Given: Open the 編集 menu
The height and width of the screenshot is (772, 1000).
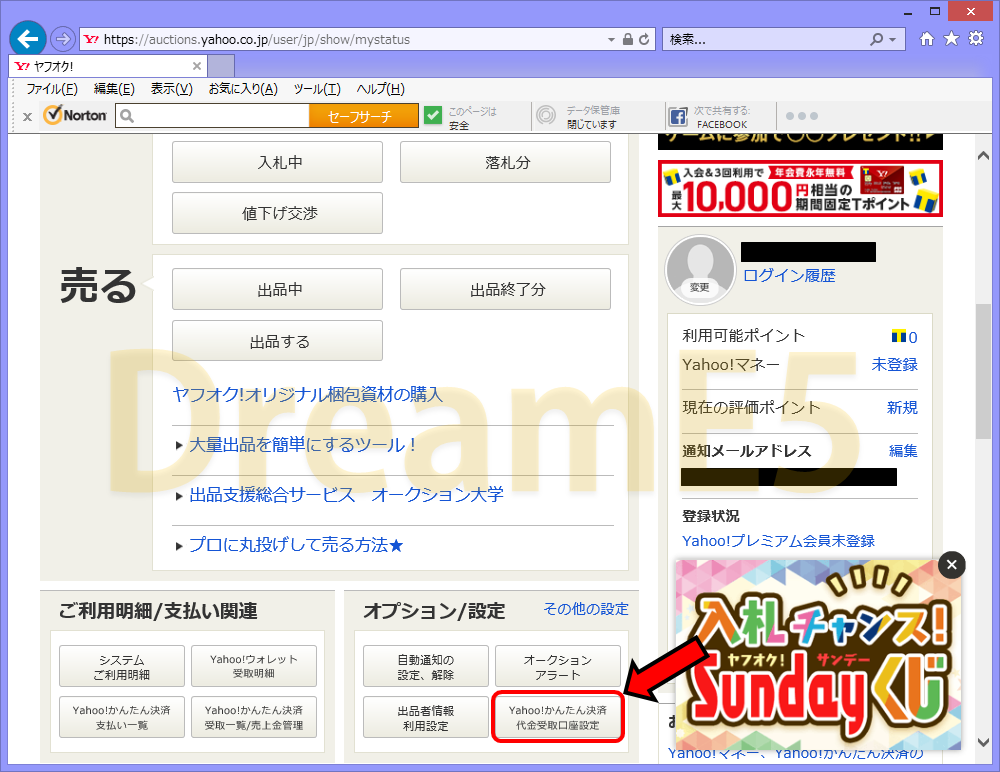Looking at the screenshot, I should (114, 89).
